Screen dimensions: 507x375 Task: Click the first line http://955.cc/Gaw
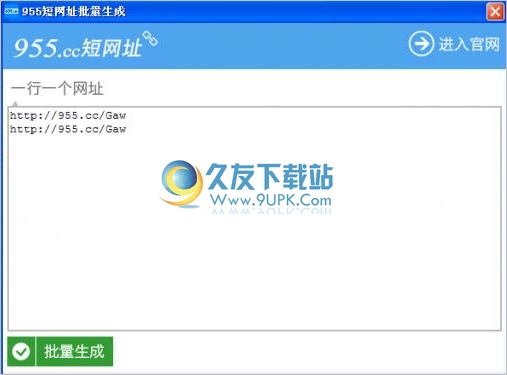tap(68, 115)
